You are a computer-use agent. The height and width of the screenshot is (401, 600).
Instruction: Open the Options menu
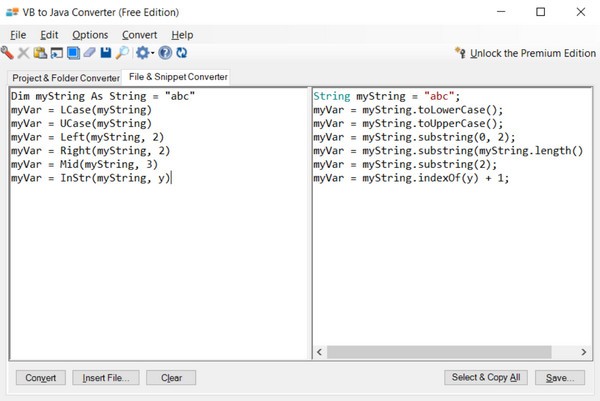click(x=90, y=35)
